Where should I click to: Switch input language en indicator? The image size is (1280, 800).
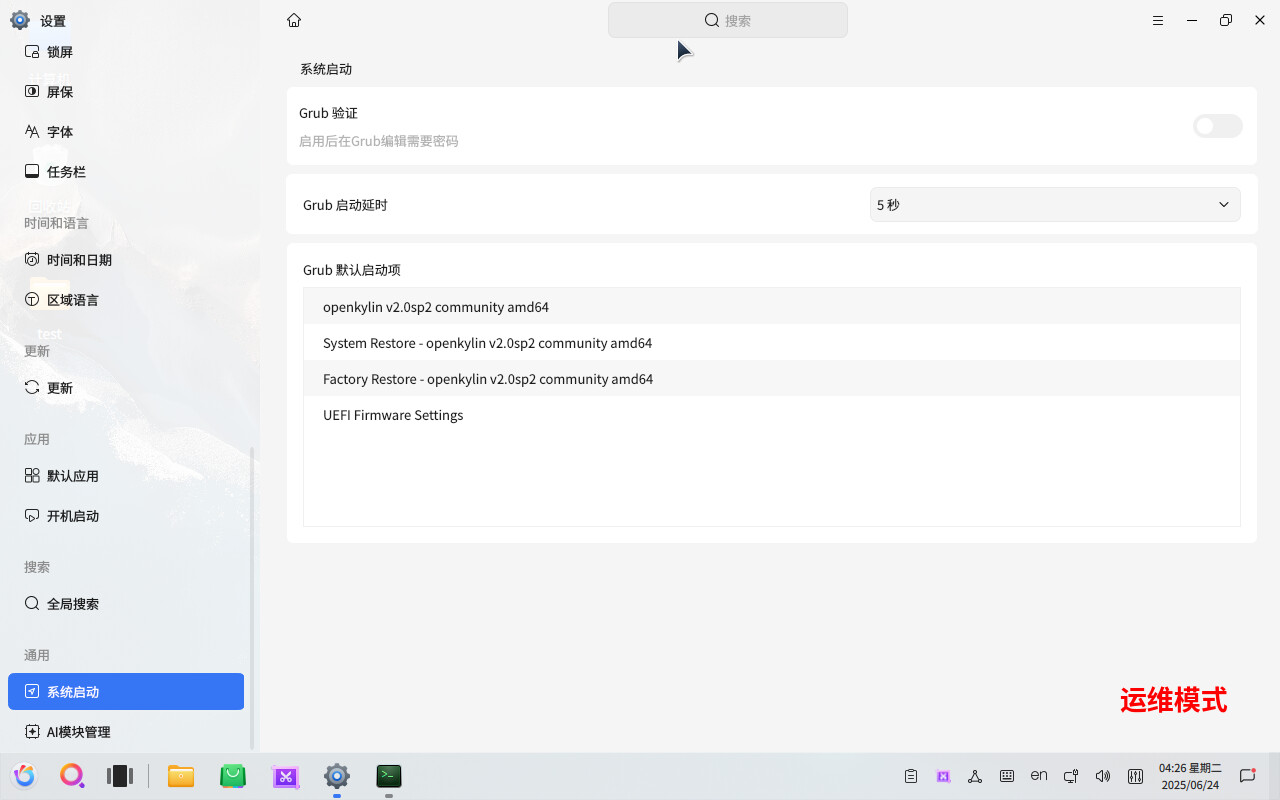[1039, 775]
